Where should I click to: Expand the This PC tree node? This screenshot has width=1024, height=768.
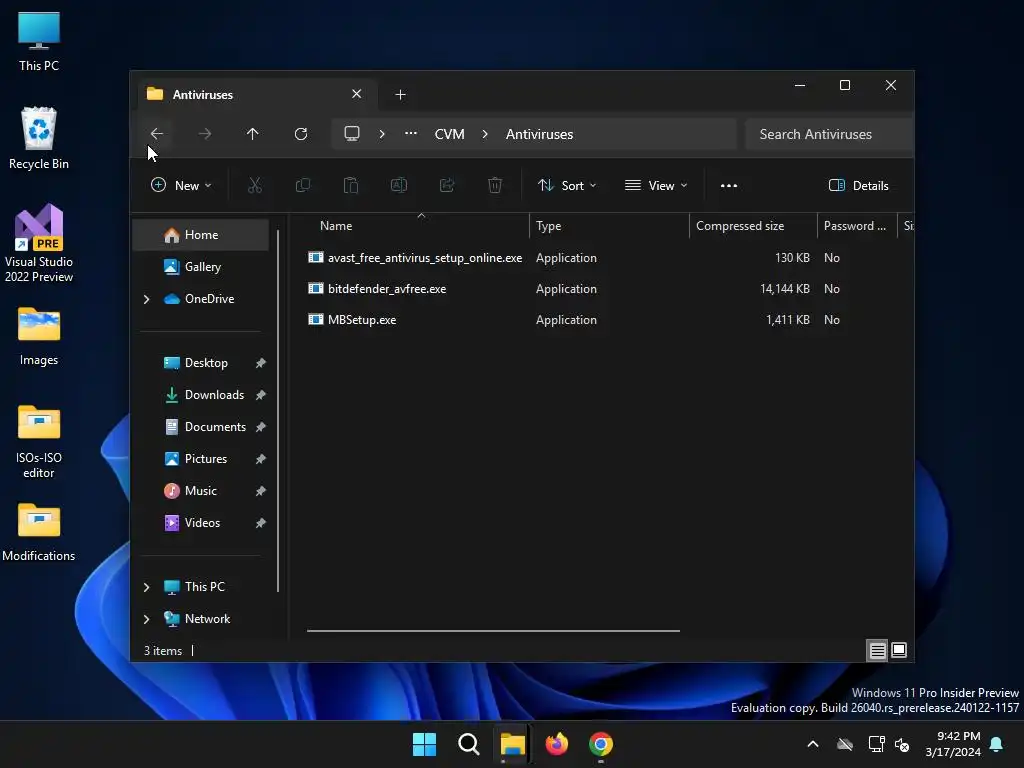pyautogui.click(x=146, y=587)
